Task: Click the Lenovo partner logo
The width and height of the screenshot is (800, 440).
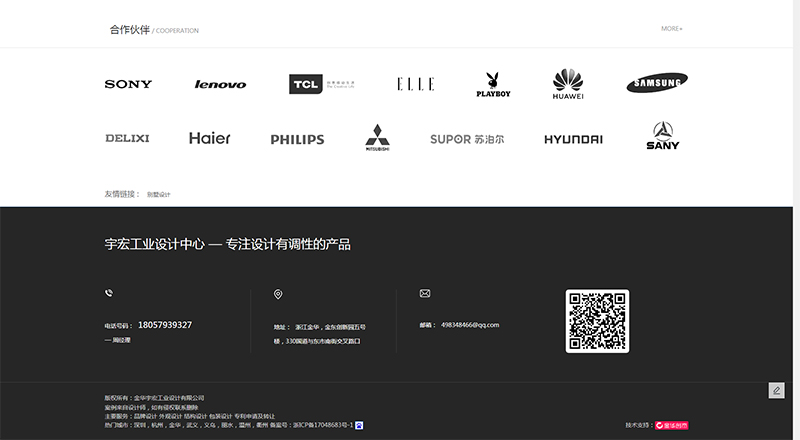Action: tap(220, 84)
